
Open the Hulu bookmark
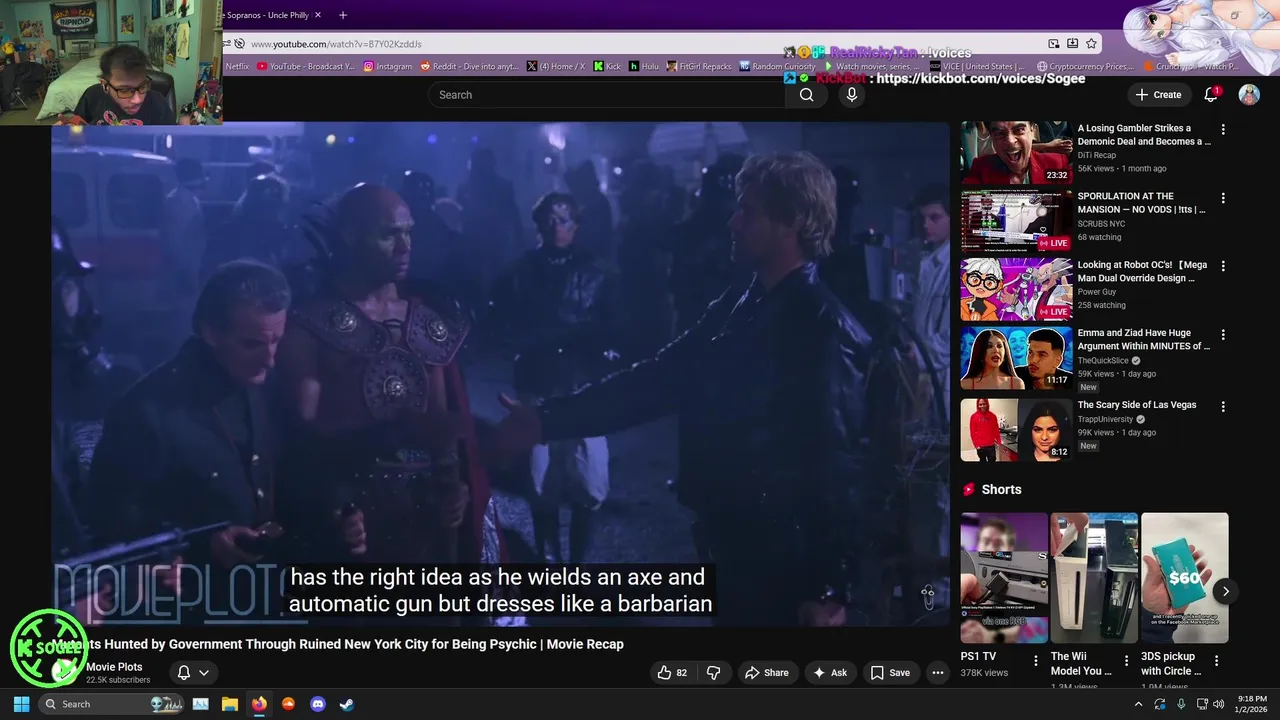[x=643, y=66]
